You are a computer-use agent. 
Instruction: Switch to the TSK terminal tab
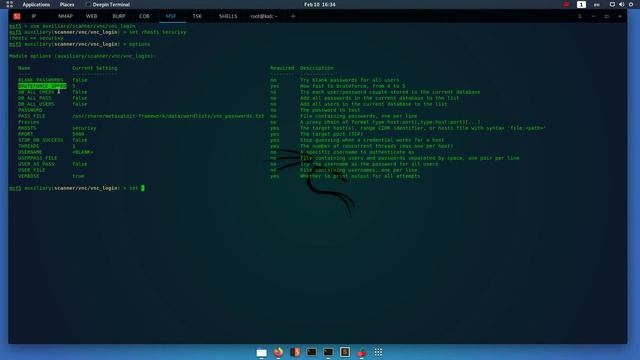(x=197, y=16)
